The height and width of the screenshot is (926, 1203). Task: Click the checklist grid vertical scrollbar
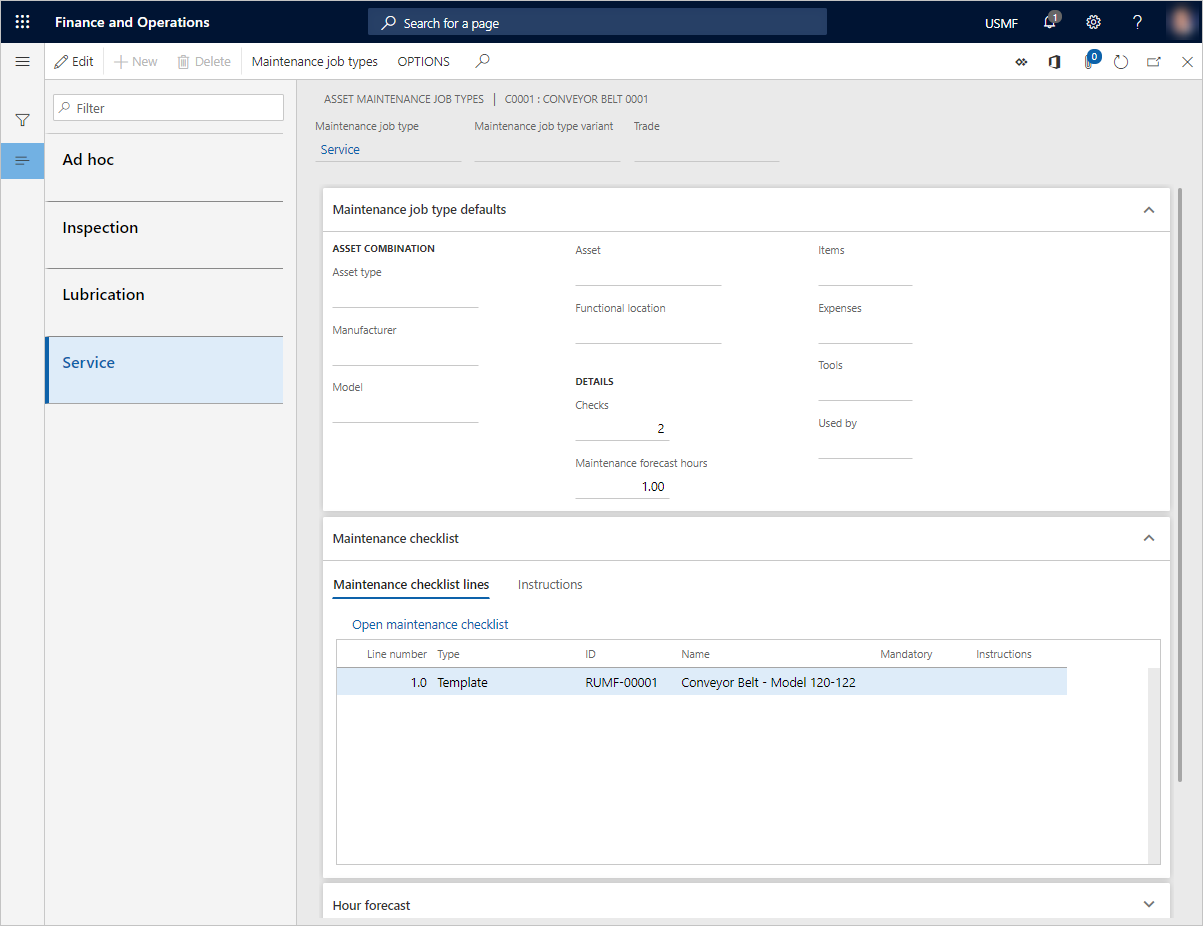point(1153,764)
